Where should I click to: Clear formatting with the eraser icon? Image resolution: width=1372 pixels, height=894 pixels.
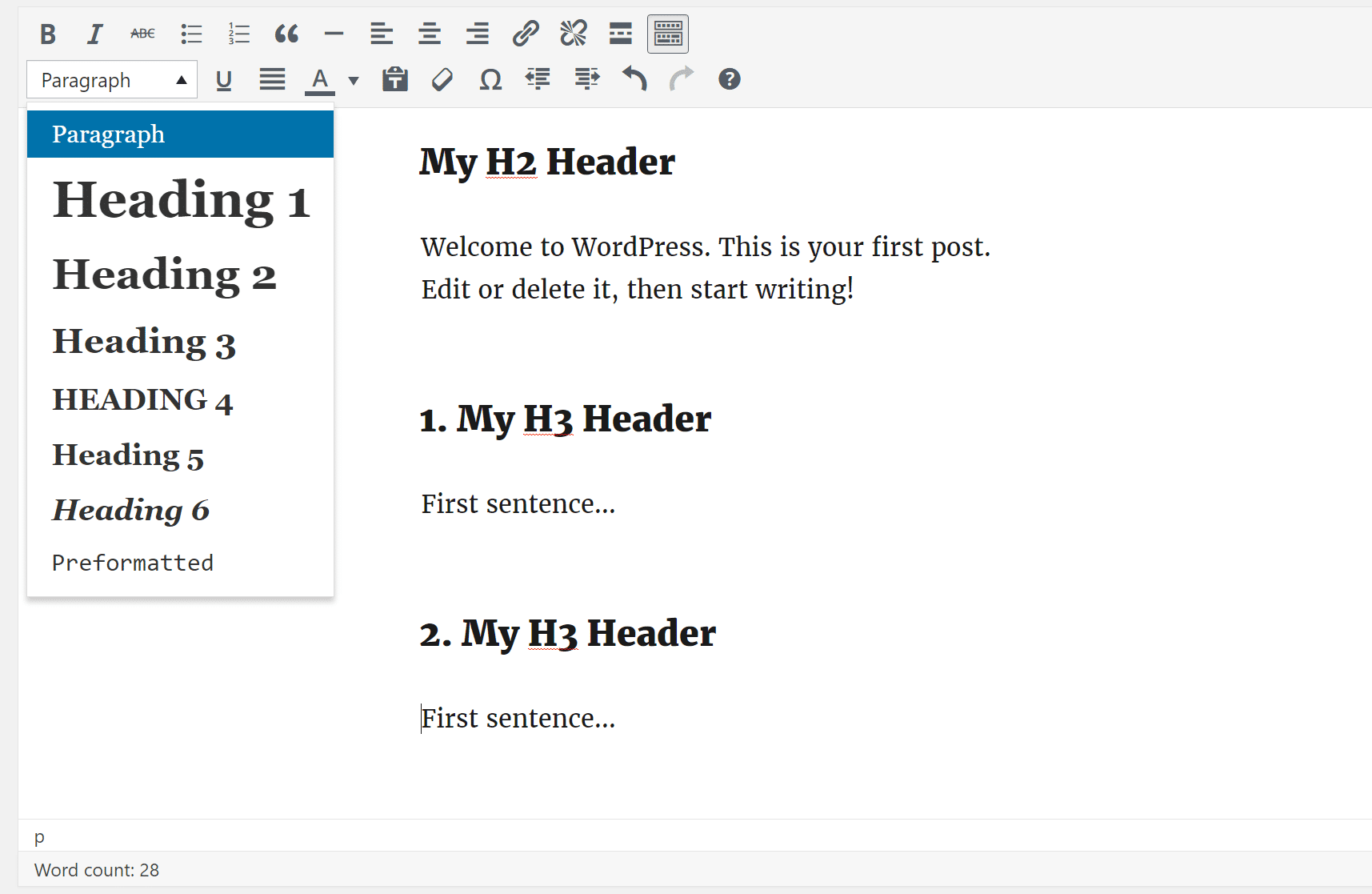tap(442, 79)
